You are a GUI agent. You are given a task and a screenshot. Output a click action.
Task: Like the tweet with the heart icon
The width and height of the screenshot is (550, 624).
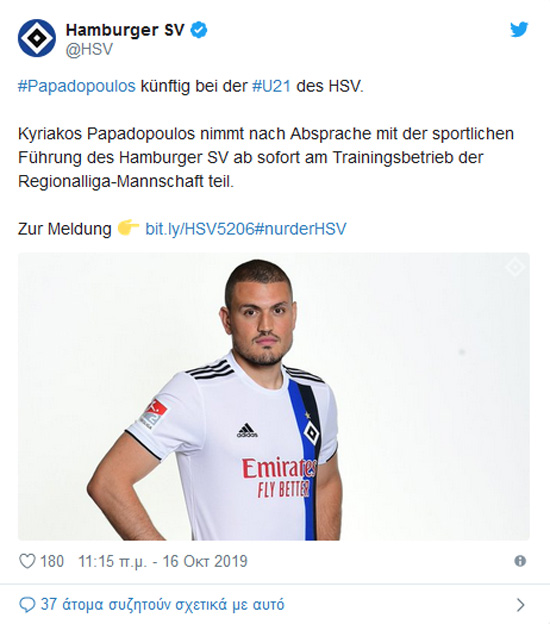click(27, 562)
